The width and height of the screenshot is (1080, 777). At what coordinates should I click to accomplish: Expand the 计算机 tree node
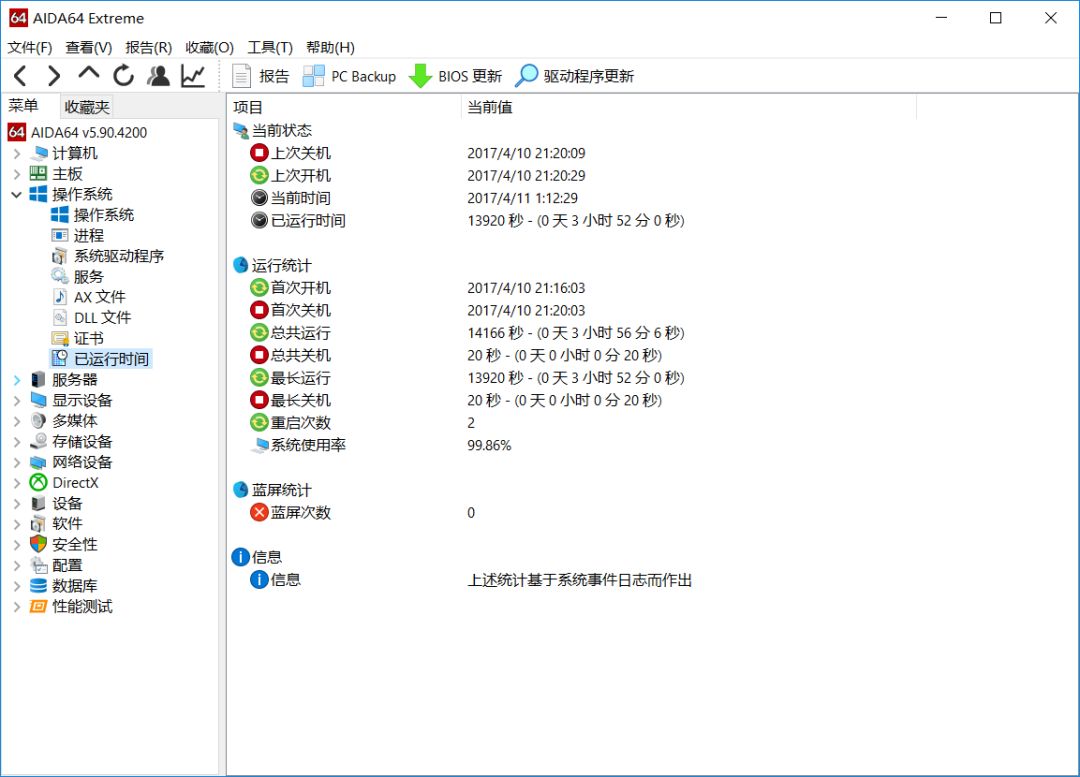(17, 152)
